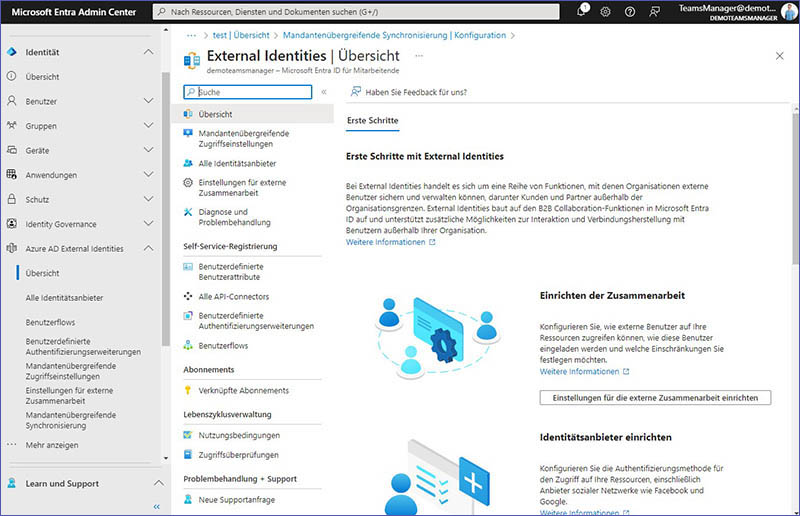
Task: Click the Diagnose und Problembehandlung wrench icon
Action: (188, 212)
